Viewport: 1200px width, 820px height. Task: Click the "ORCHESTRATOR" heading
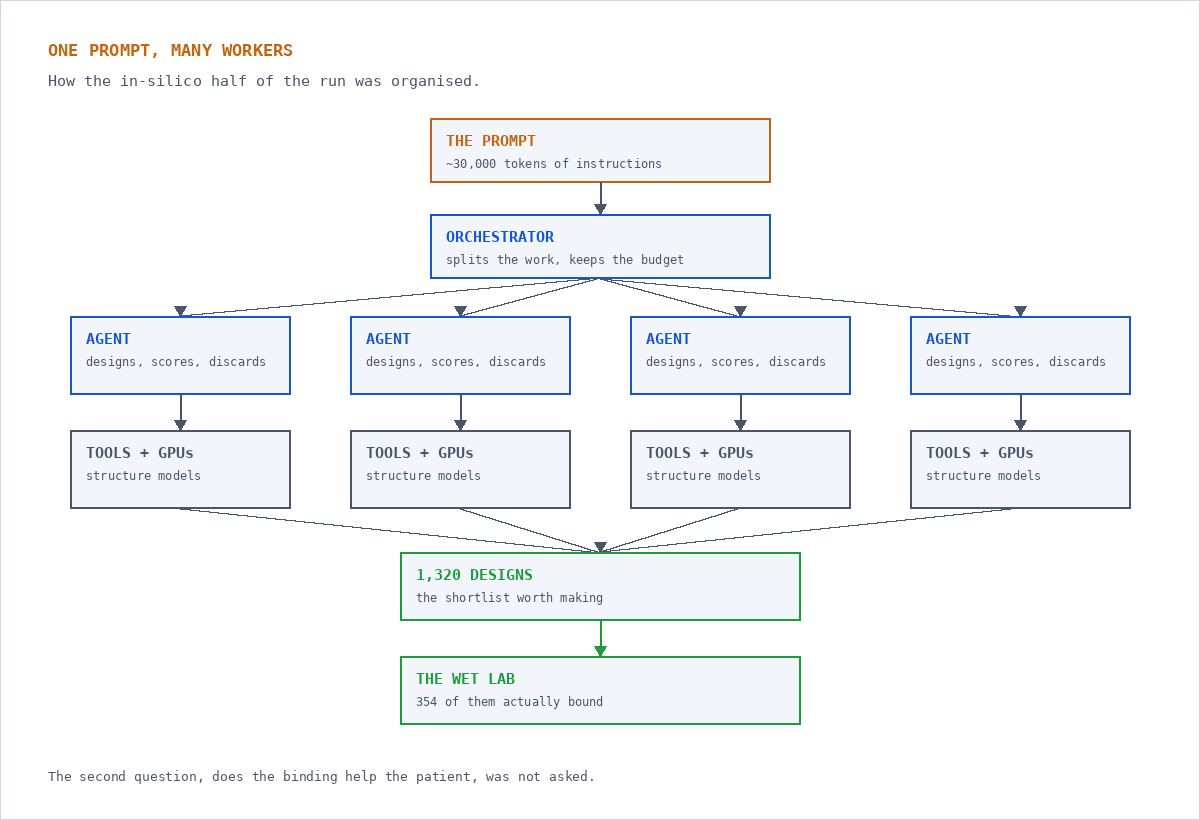coord(500,238)
